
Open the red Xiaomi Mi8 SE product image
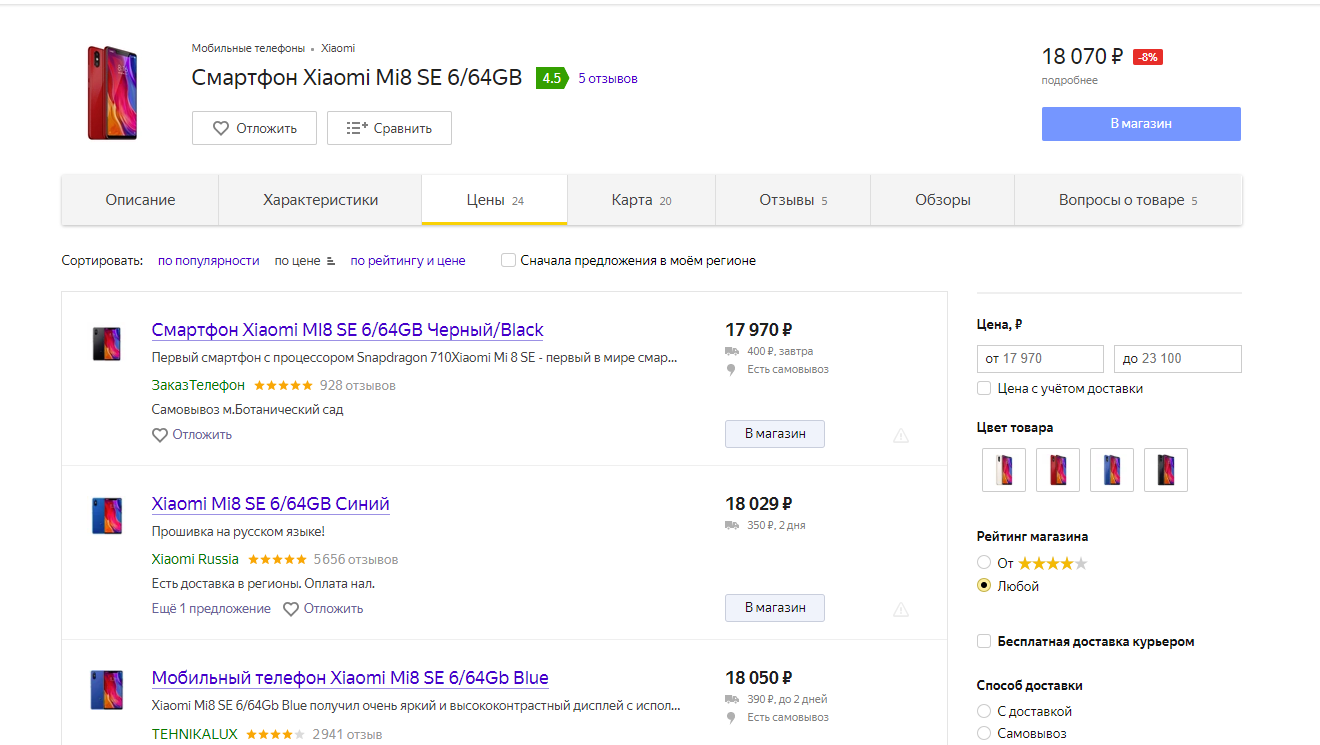pos(112,92)
